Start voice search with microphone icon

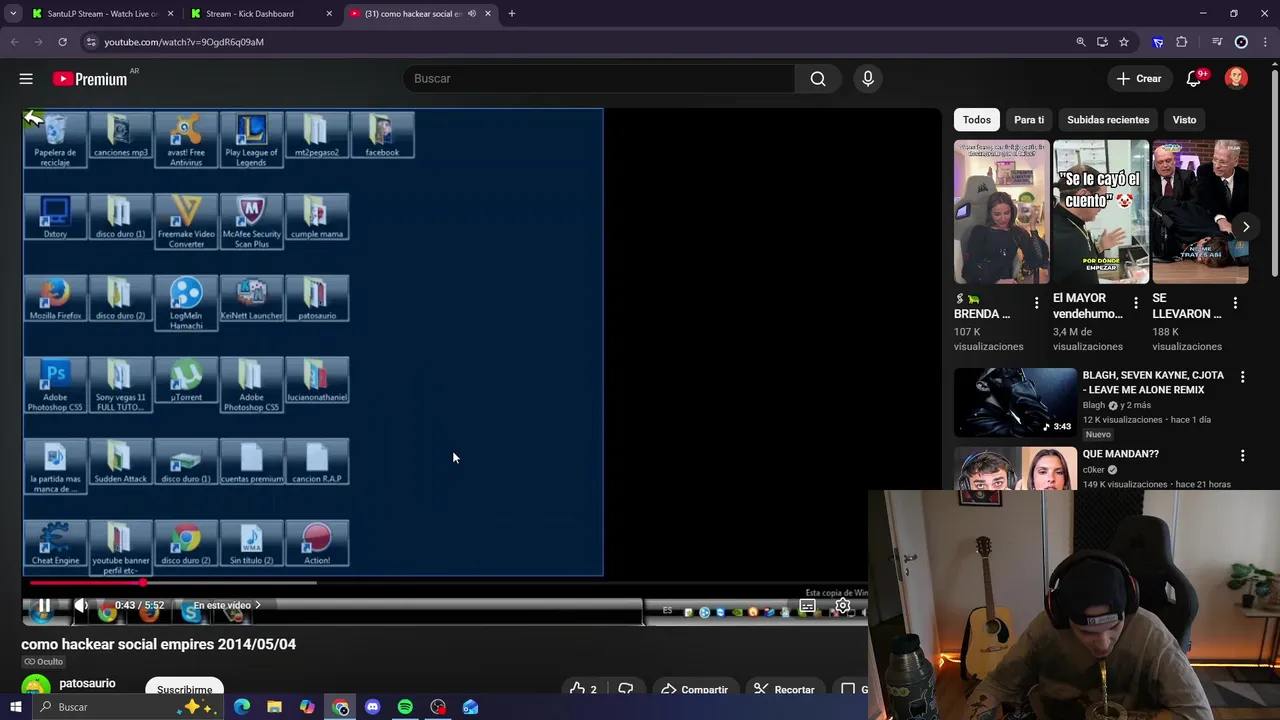coord(868,79)
